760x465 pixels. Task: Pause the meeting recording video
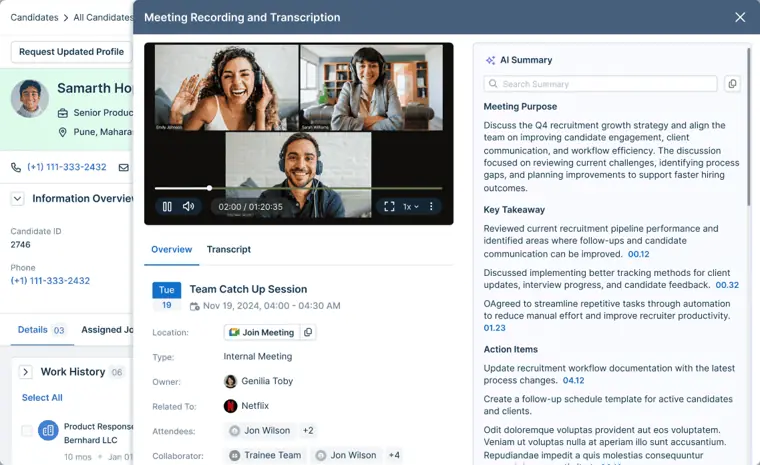tap(167, 207)
